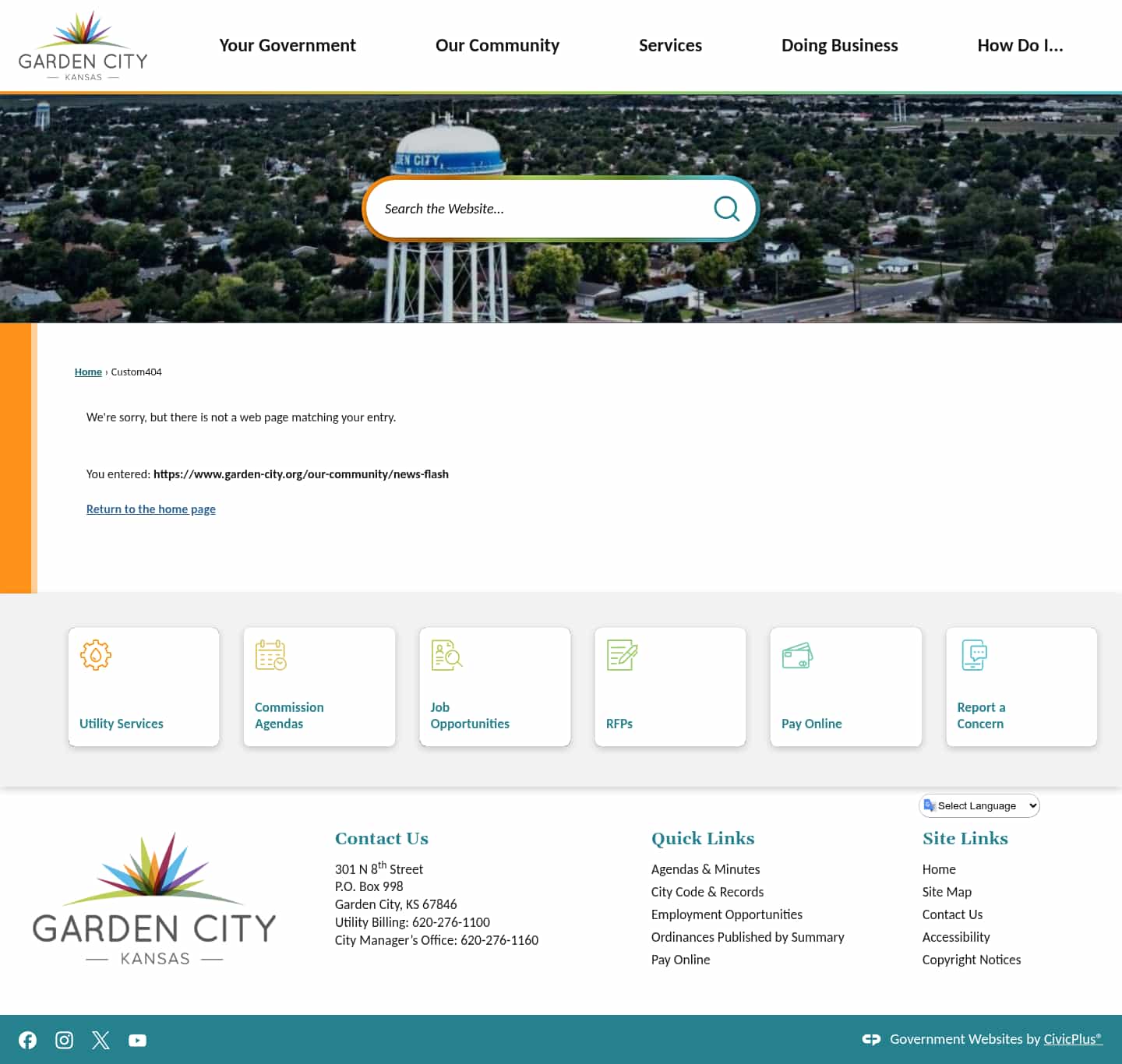1122x1064 pixels.
Task: Expand the How Do I... menu
Action: coord(1021,45)
